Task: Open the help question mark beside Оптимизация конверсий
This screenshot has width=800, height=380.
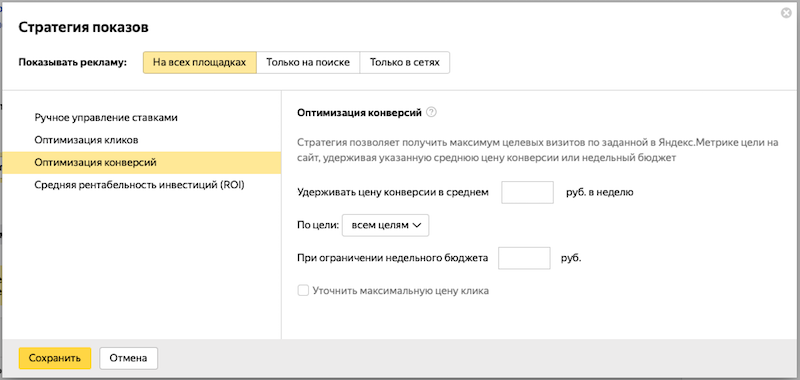Action: point(431,113)
